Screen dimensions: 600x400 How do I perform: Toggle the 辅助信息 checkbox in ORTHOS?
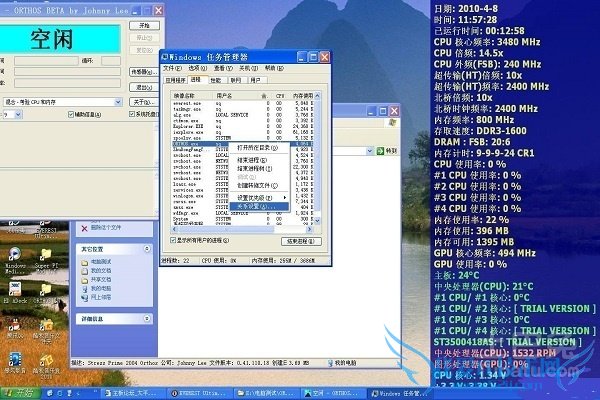coord(72,115)
